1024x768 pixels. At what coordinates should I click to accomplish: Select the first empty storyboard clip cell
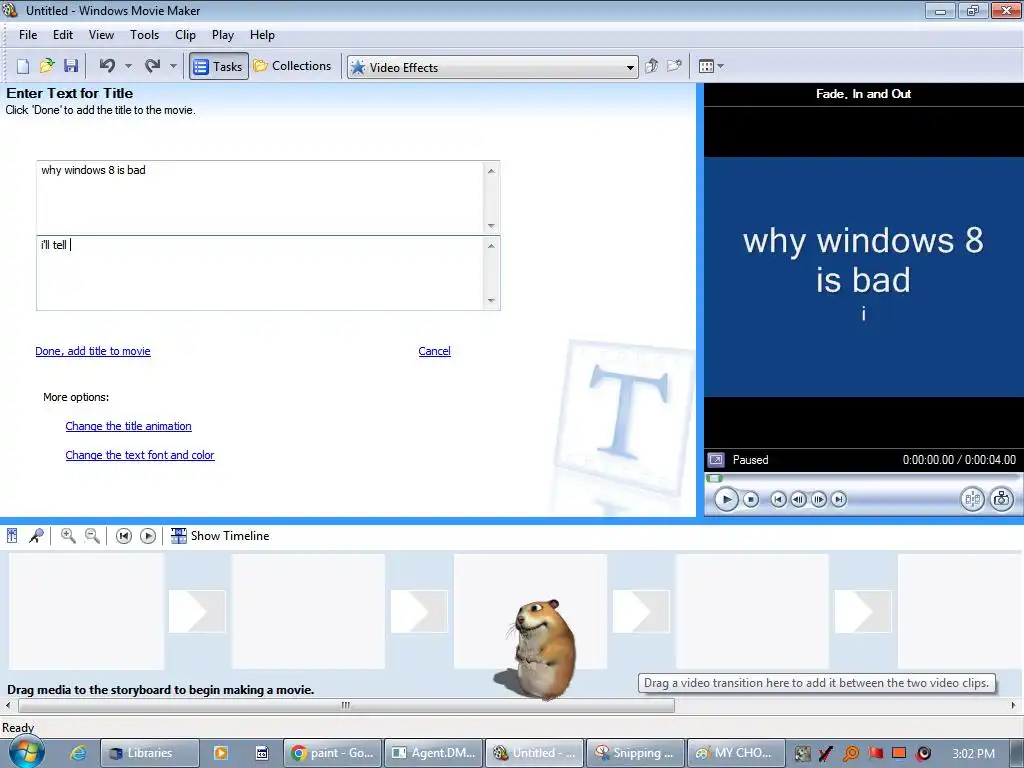(x=86, y=612)
